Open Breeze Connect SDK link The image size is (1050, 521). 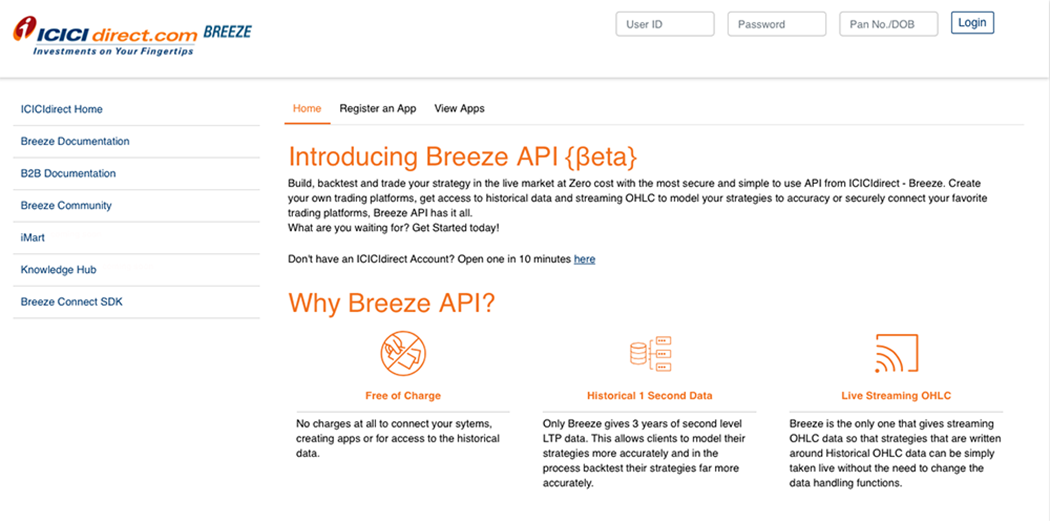(71, 301)
